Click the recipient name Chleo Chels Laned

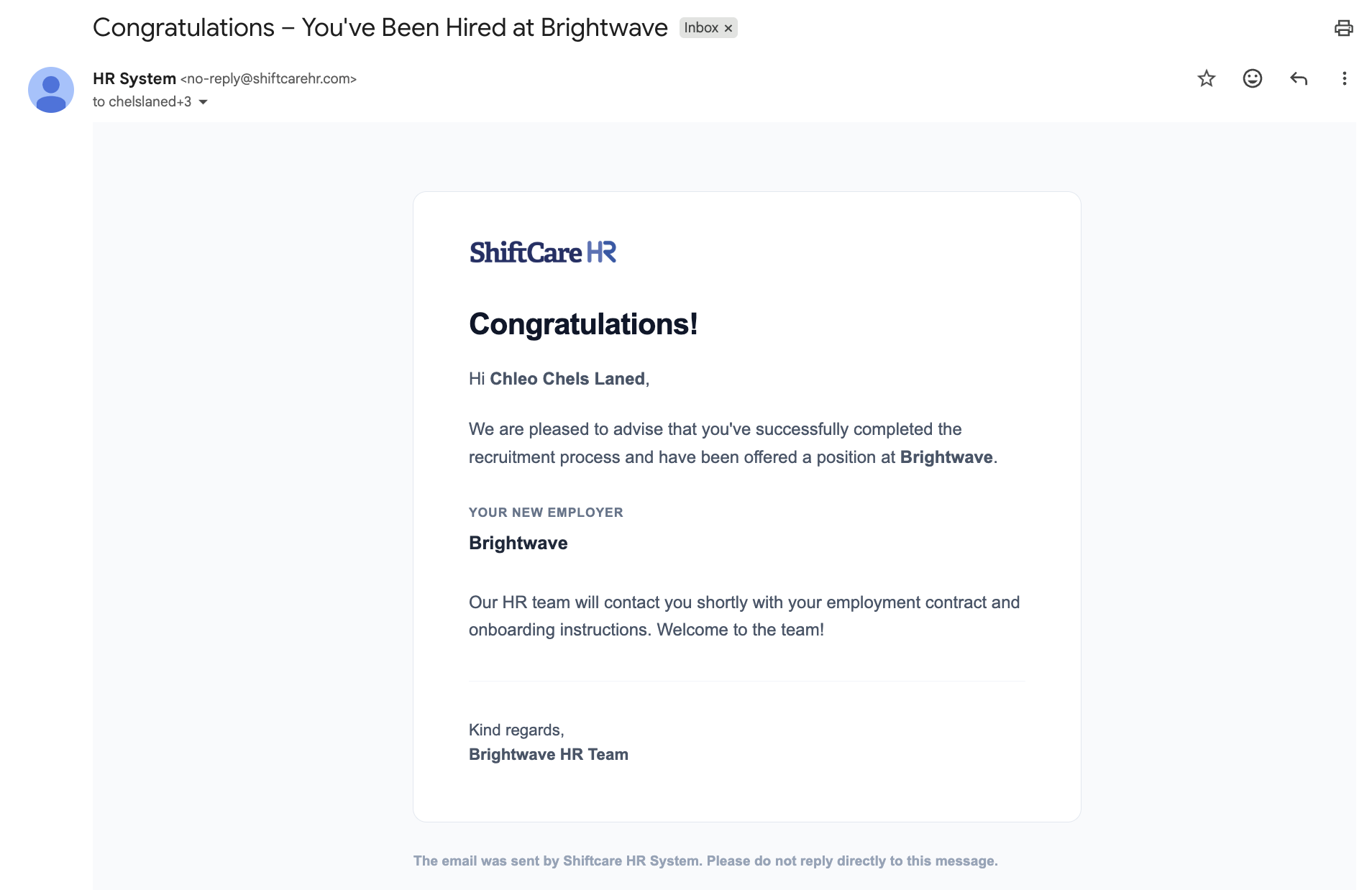[567, 379]
